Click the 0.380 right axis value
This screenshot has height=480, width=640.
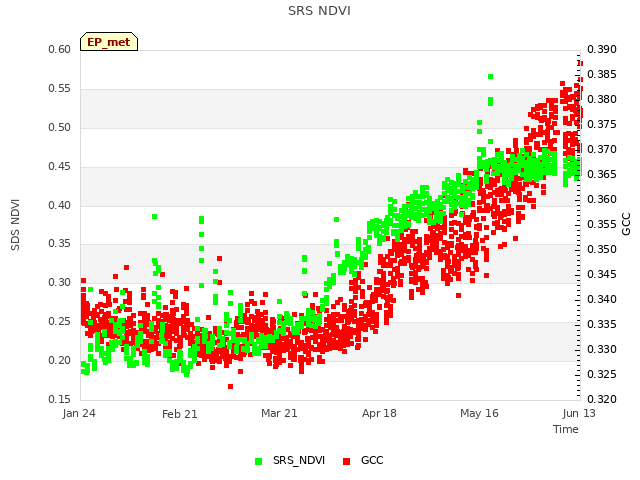(x=602, y=99)
